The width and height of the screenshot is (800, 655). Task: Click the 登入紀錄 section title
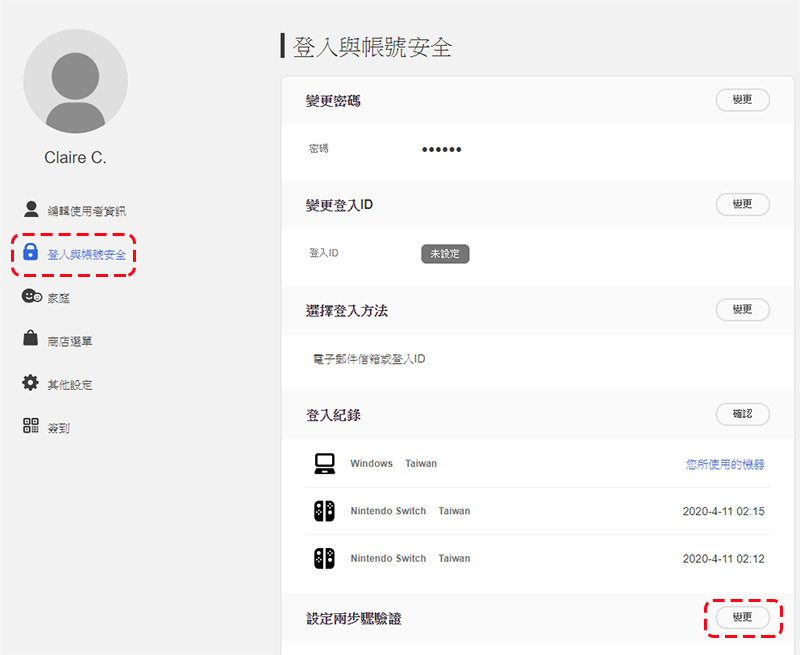pyautogui.click(x=333, y=415)
